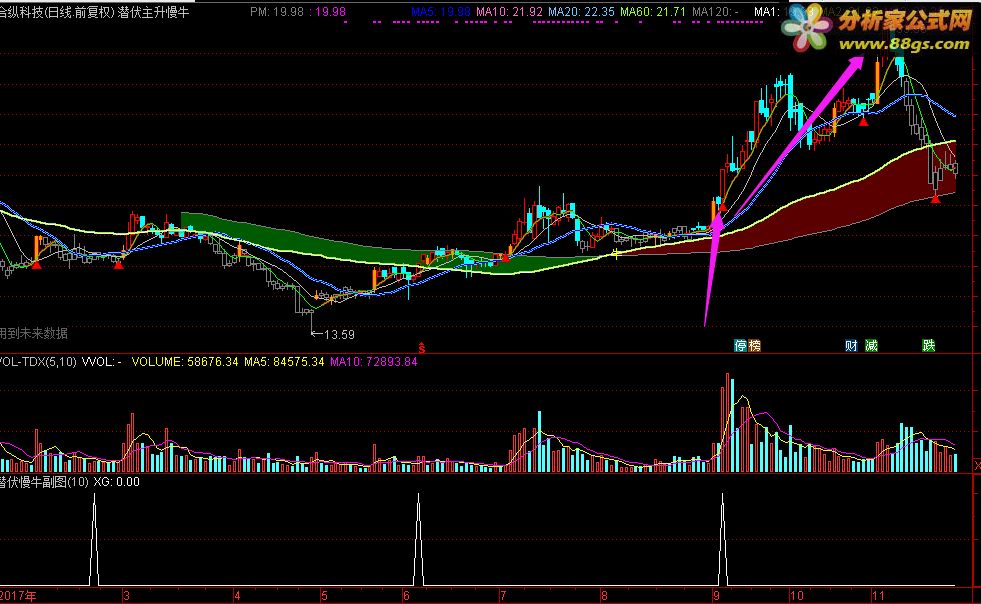Click the tallest red volume bar in September
Screen dimensions: 981x604
(727, 422)
